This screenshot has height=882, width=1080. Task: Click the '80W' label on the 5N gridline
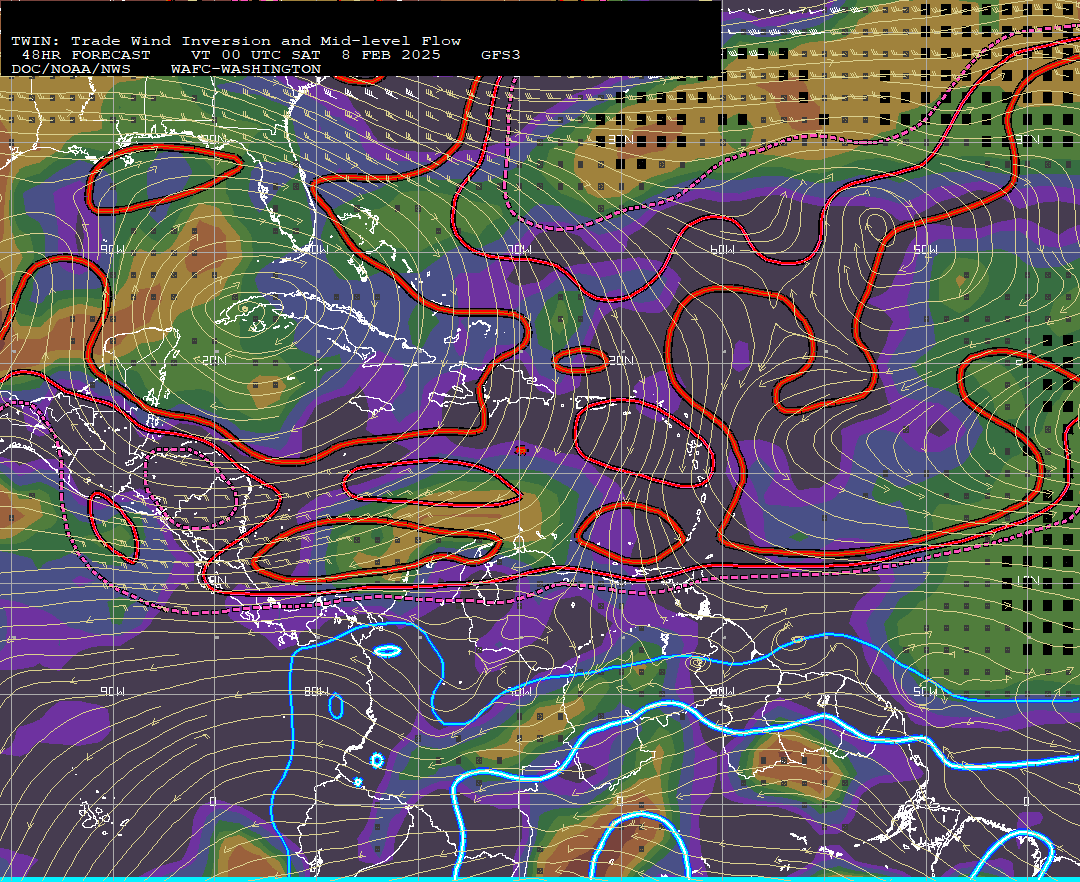[316, 691]
